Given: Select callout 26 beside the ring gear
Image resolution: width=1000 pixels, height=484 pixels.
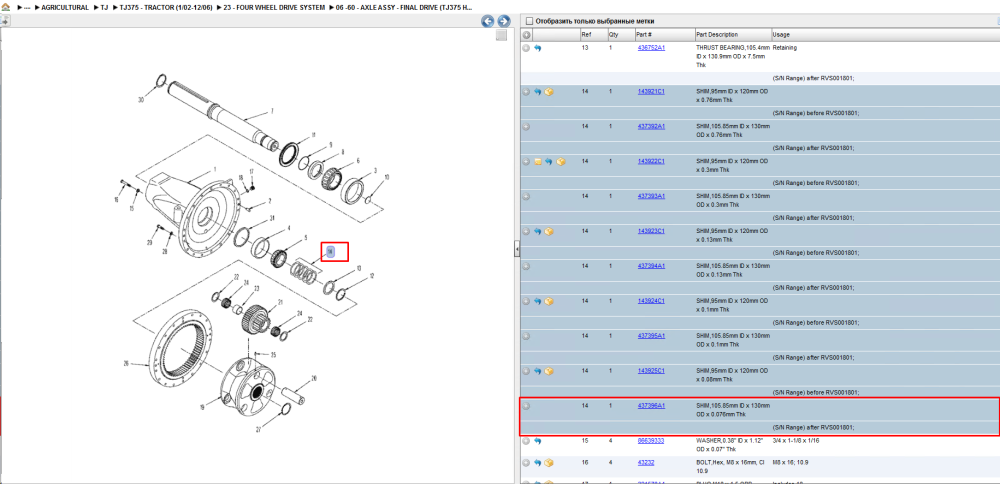Looking at the screenshot, I should 126,363.
